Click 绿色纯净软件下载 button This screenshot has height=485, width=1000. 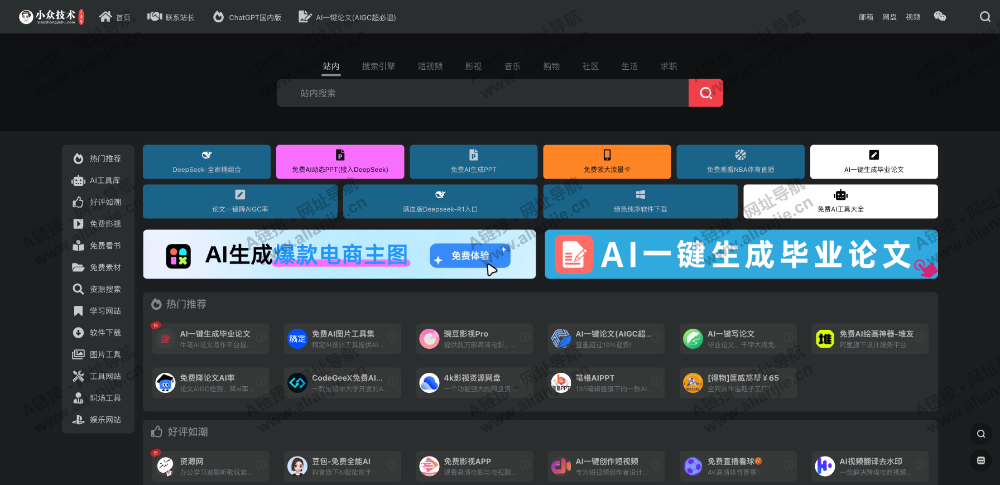(x=640, y=202)
